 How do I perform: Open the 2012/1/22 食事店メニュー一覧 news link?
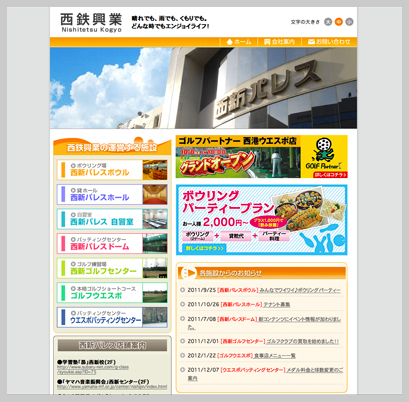tap(275, 356)
